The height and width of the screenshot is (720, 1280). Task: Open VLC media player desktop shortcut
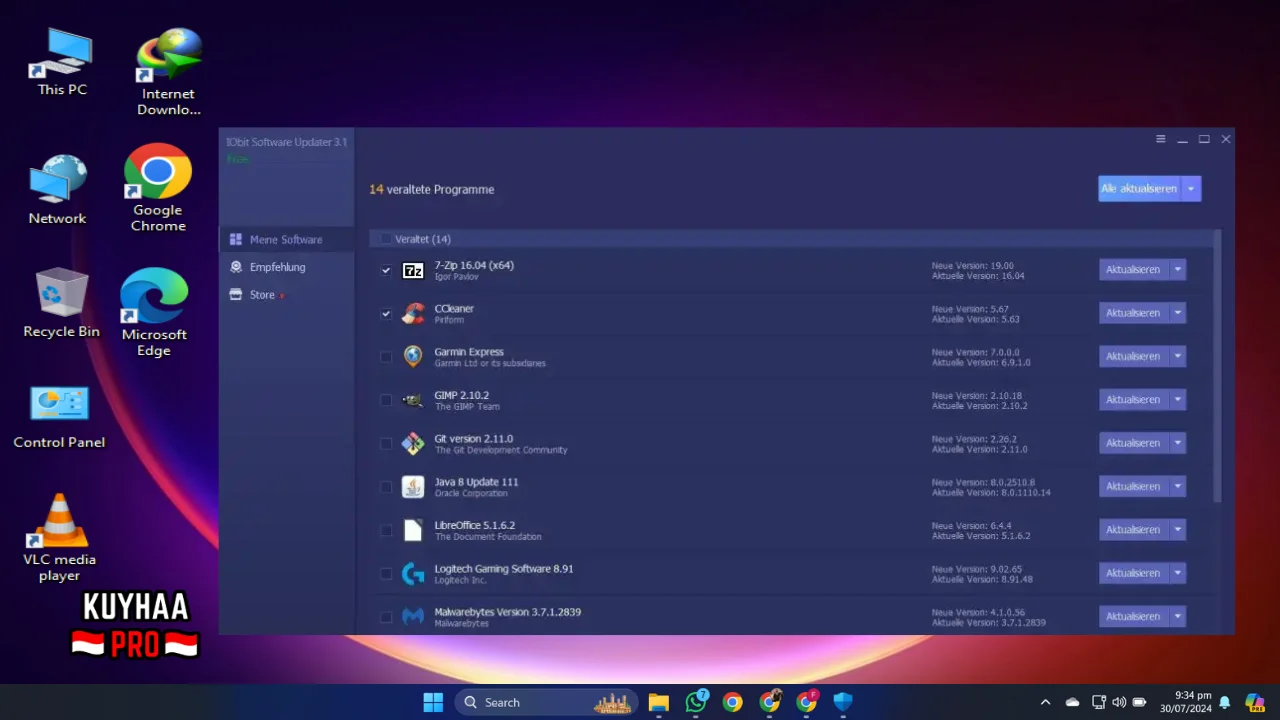59,538
